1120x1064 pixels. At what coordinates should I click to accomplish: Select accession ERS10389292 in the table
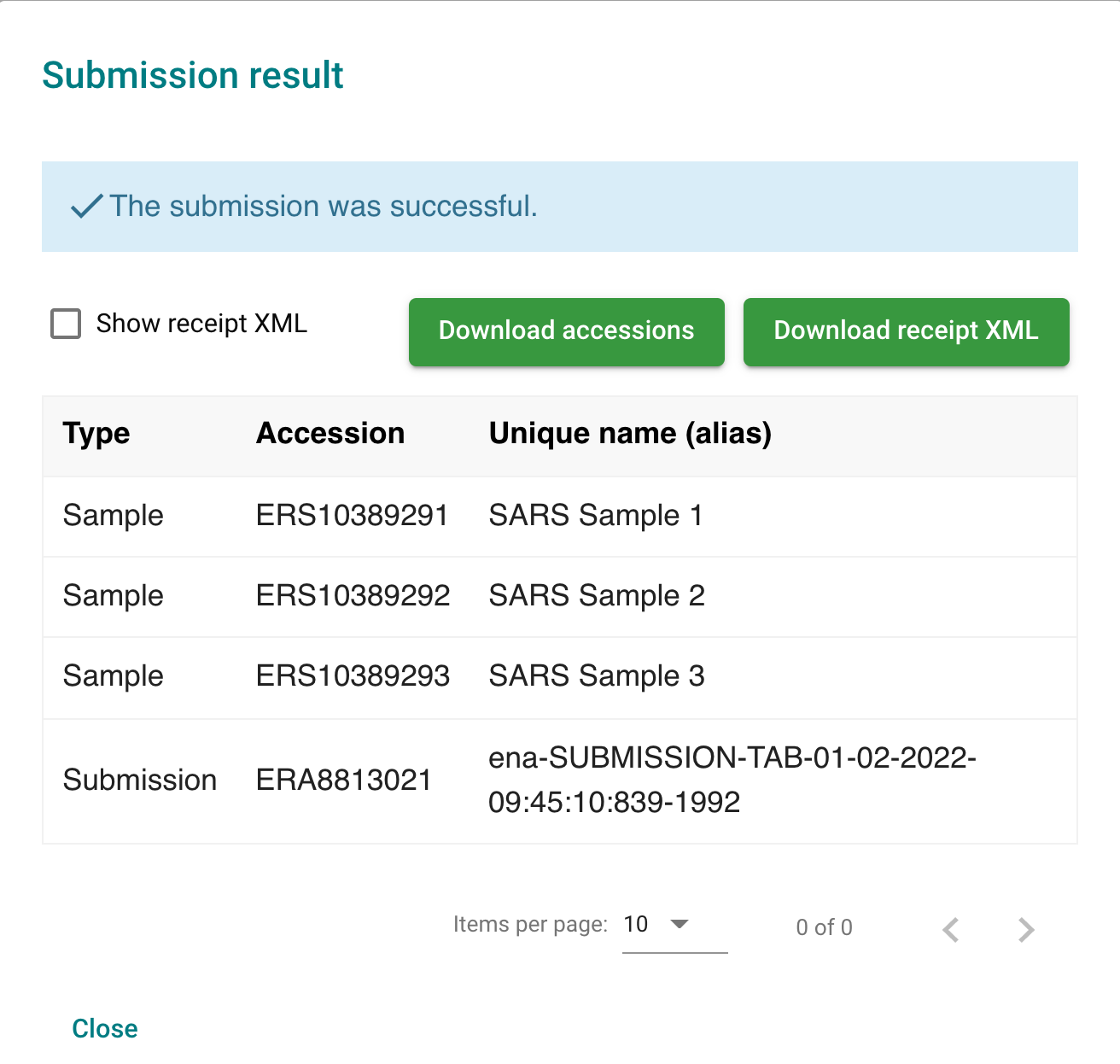(353, 596)
